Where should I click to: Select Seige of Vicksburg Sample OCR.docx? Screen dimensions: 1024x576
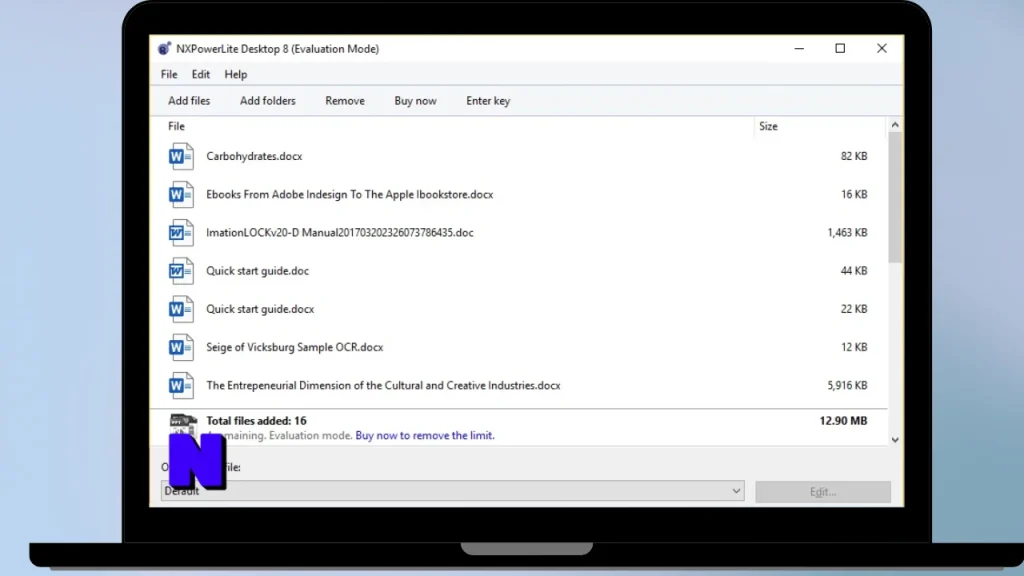(295, 347)
